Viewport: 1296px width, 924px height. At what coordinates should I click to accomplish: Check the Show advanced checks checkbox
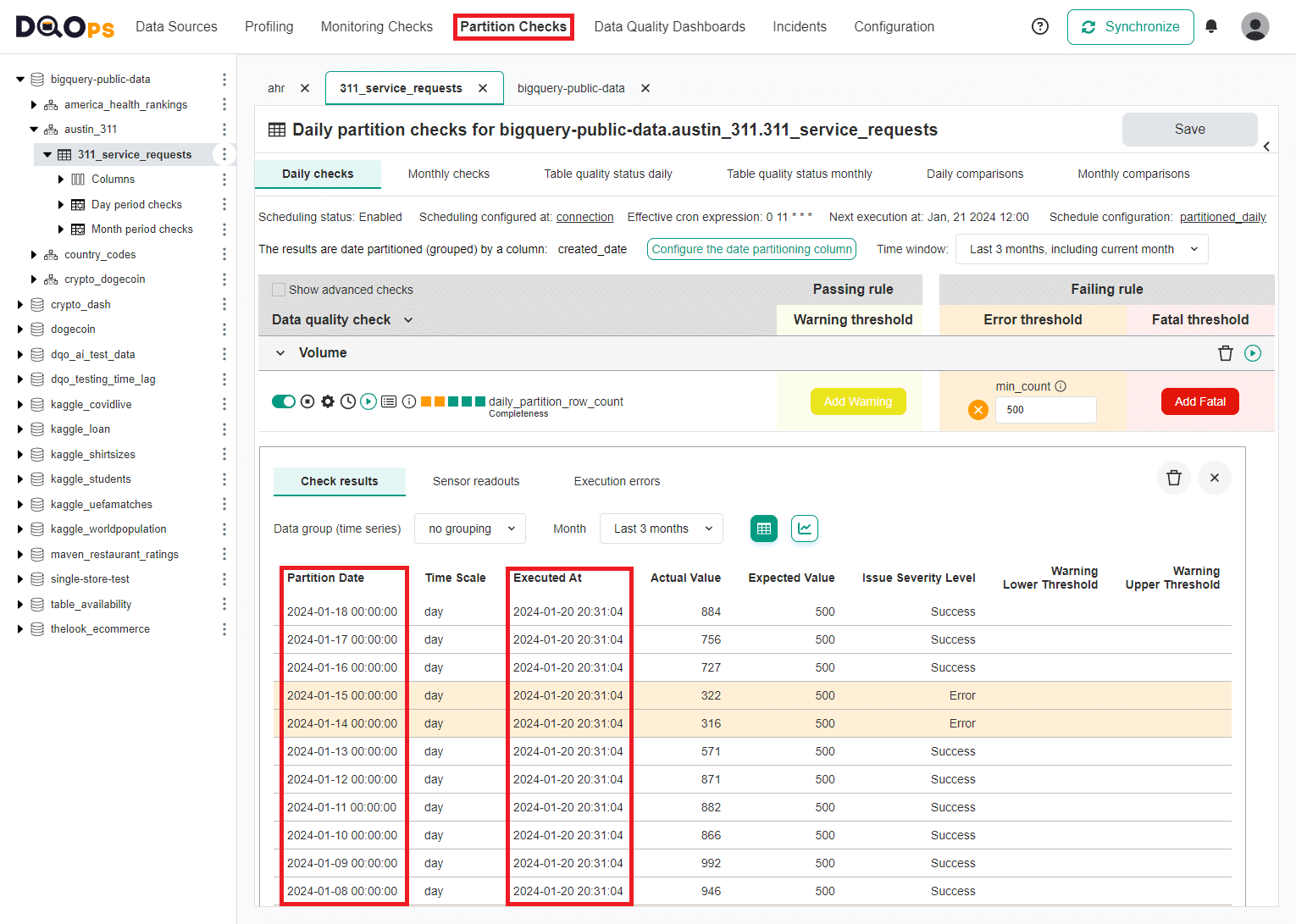point(279,289)
